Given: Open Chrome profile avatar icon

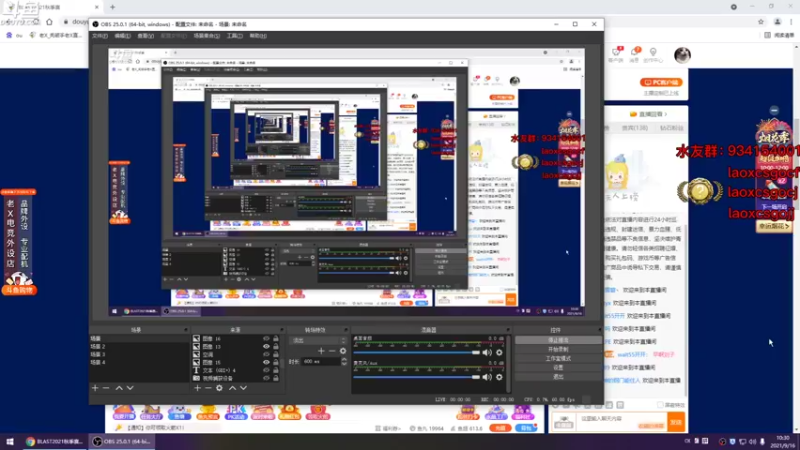Looking at the screenshot, I should coord(778,22).
